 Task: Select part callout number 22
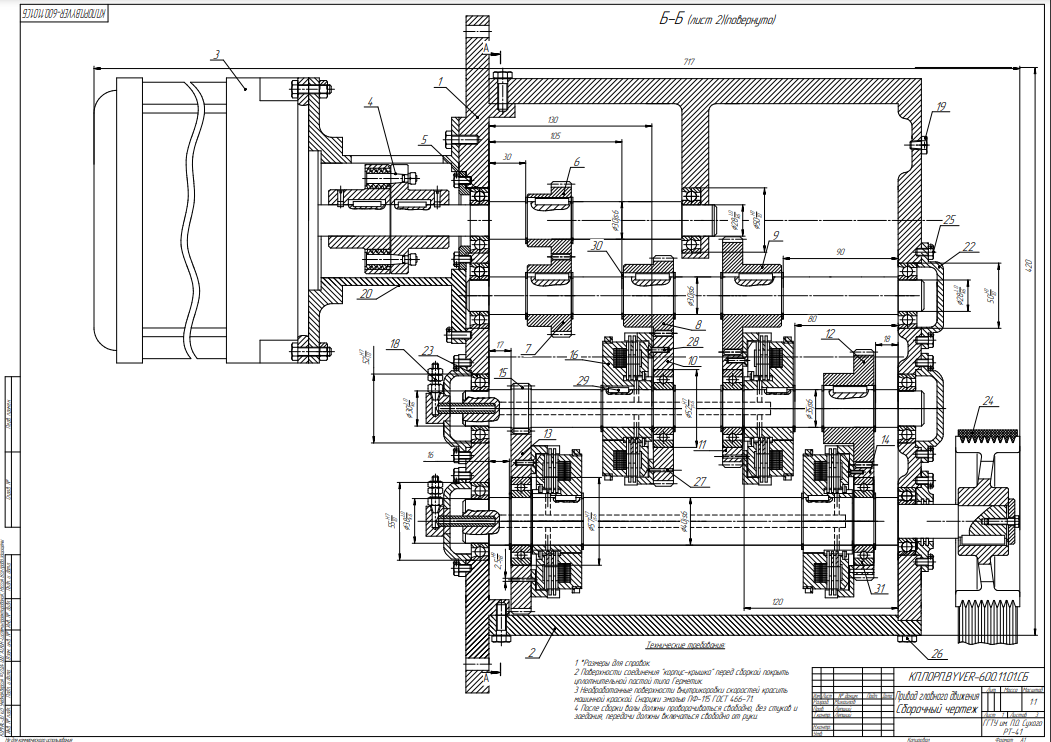coord(969,247)
